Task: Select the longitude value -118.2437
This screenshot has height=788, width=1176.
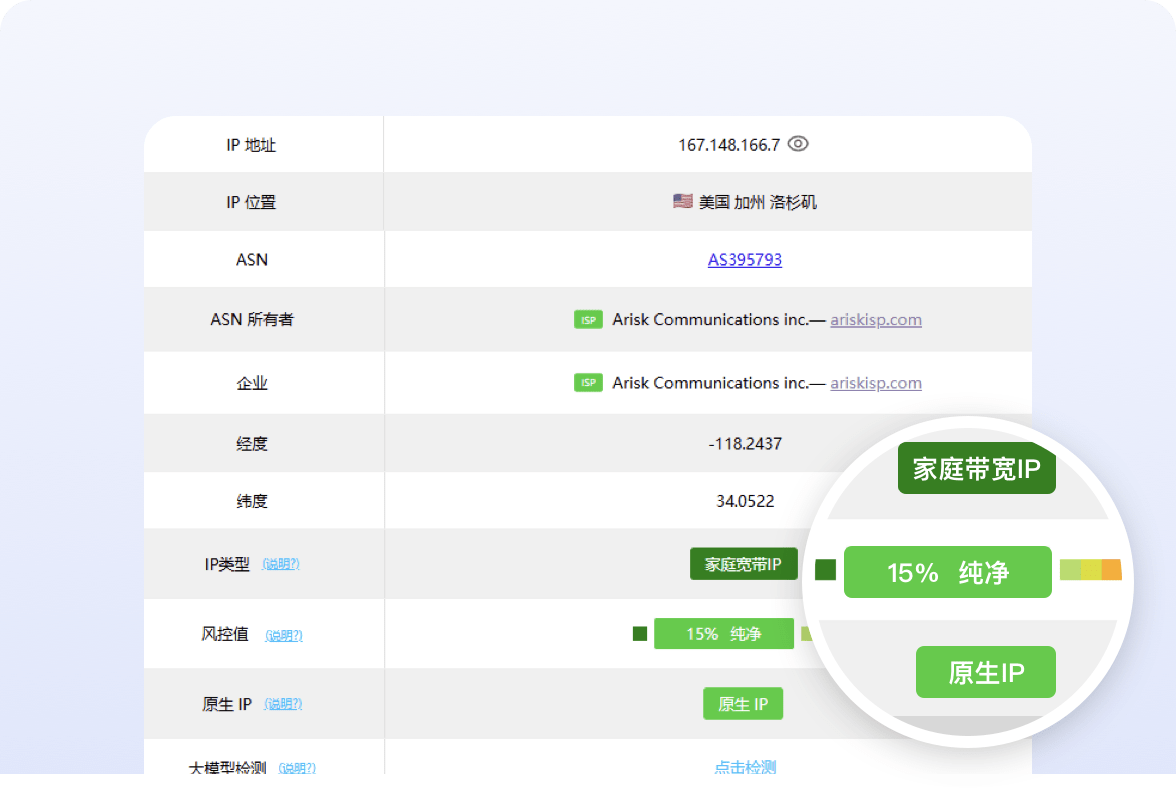Action: tap(745, 444)
